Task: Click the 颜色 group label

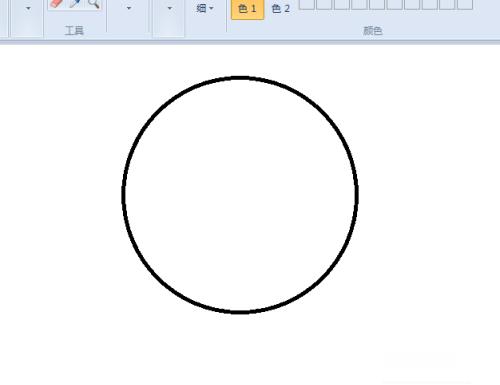Action: tap(373, 31)
